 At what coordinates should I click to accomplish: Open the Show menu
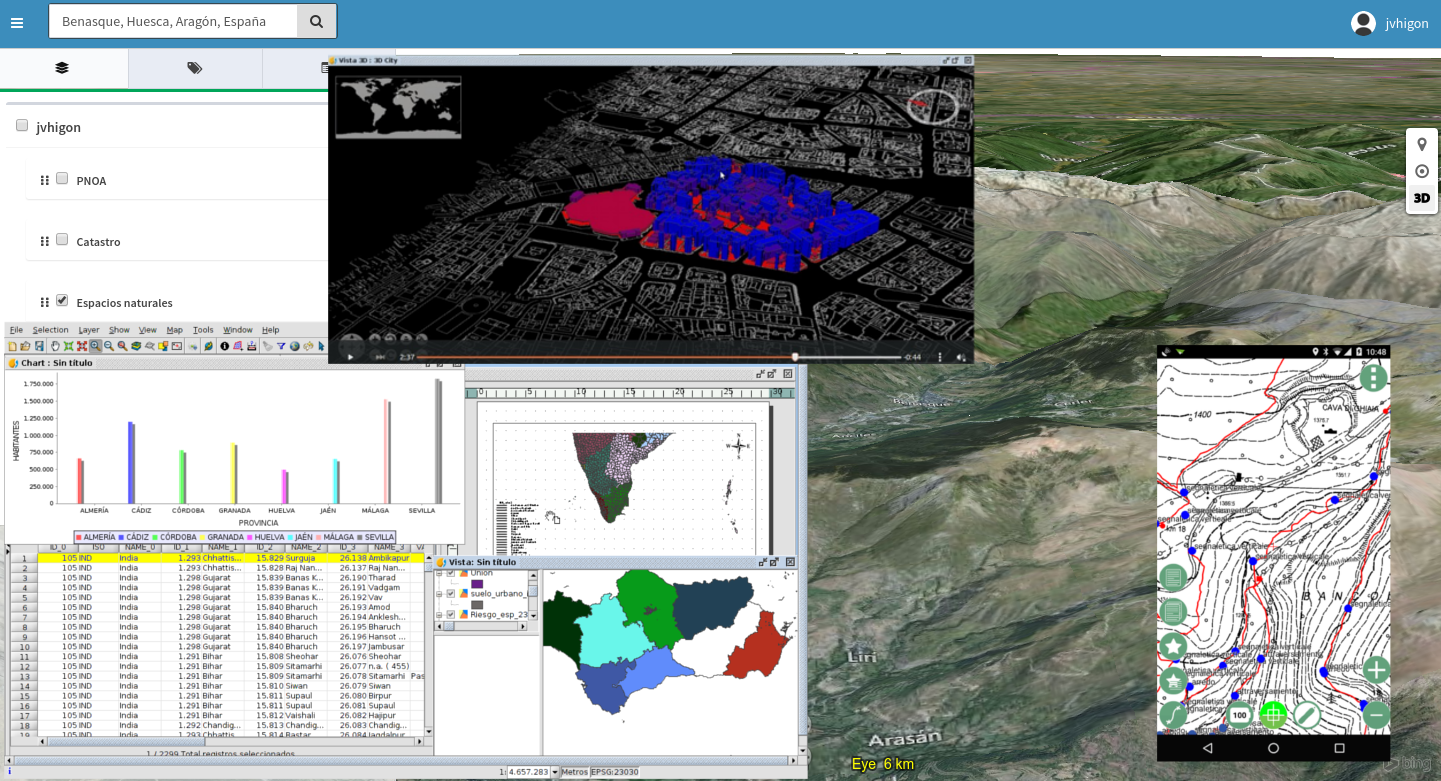point(119,330)
